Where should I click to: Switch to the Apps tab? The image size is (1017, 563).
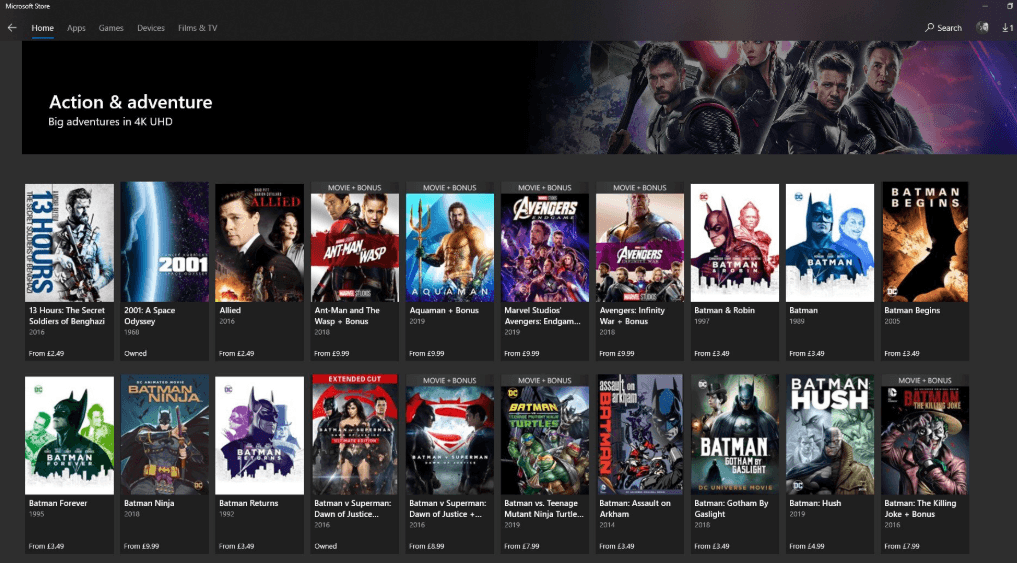(77, 28)
